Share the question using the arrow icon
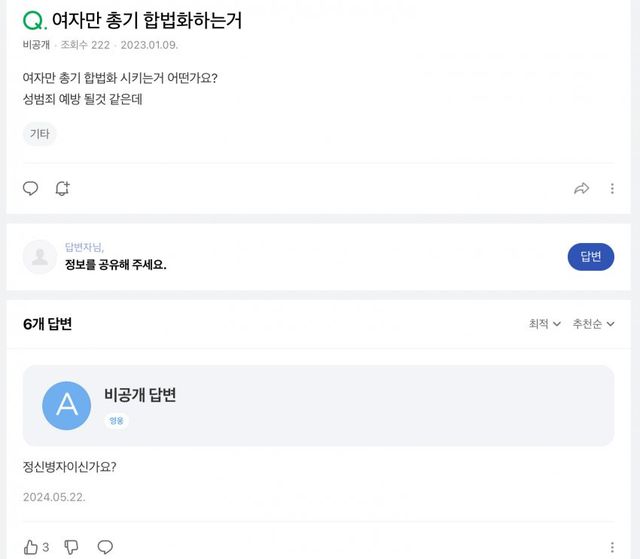Screen dimensions: 640x559 581,188
